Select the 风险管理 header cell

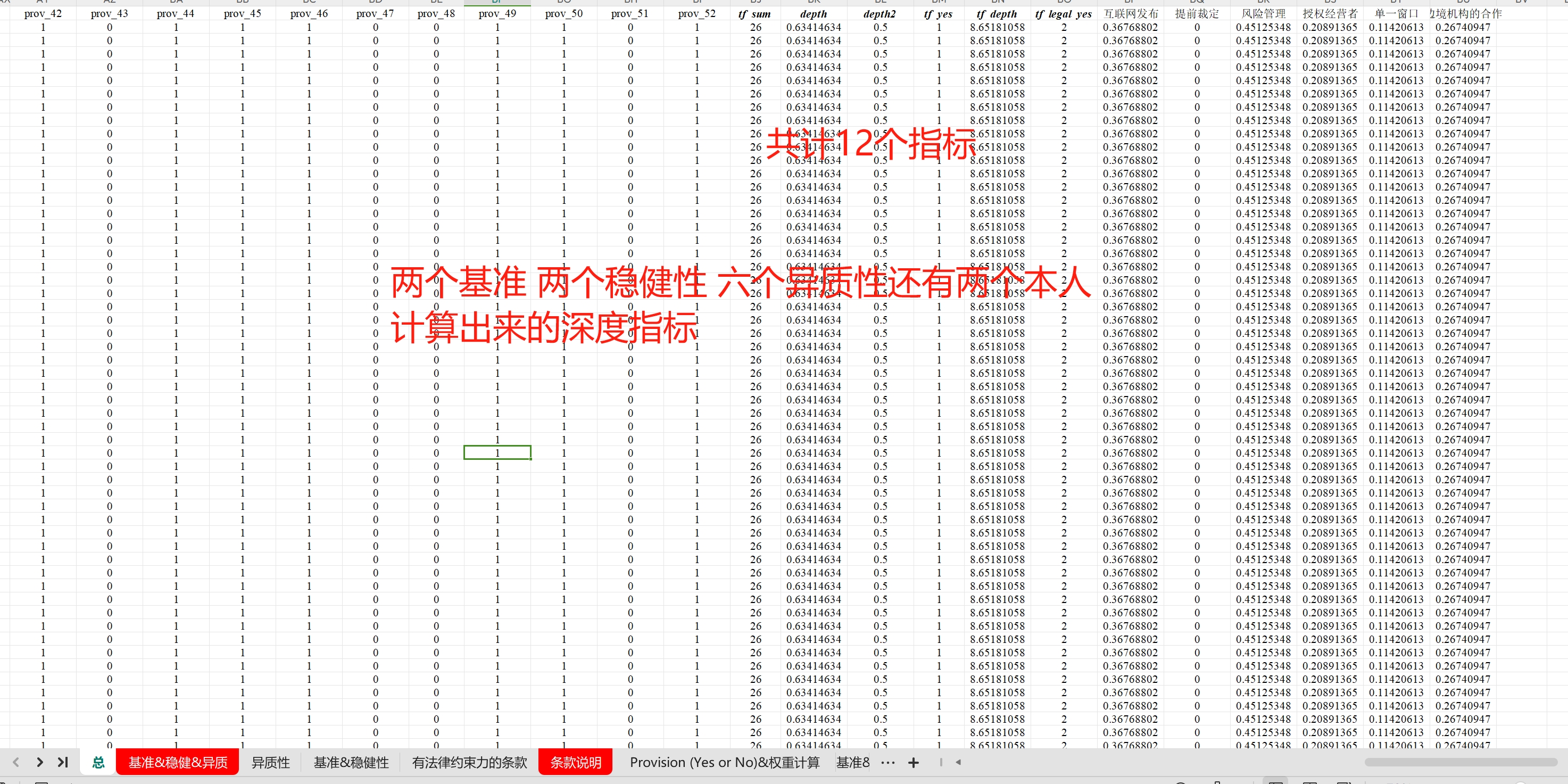[1263, 13]
